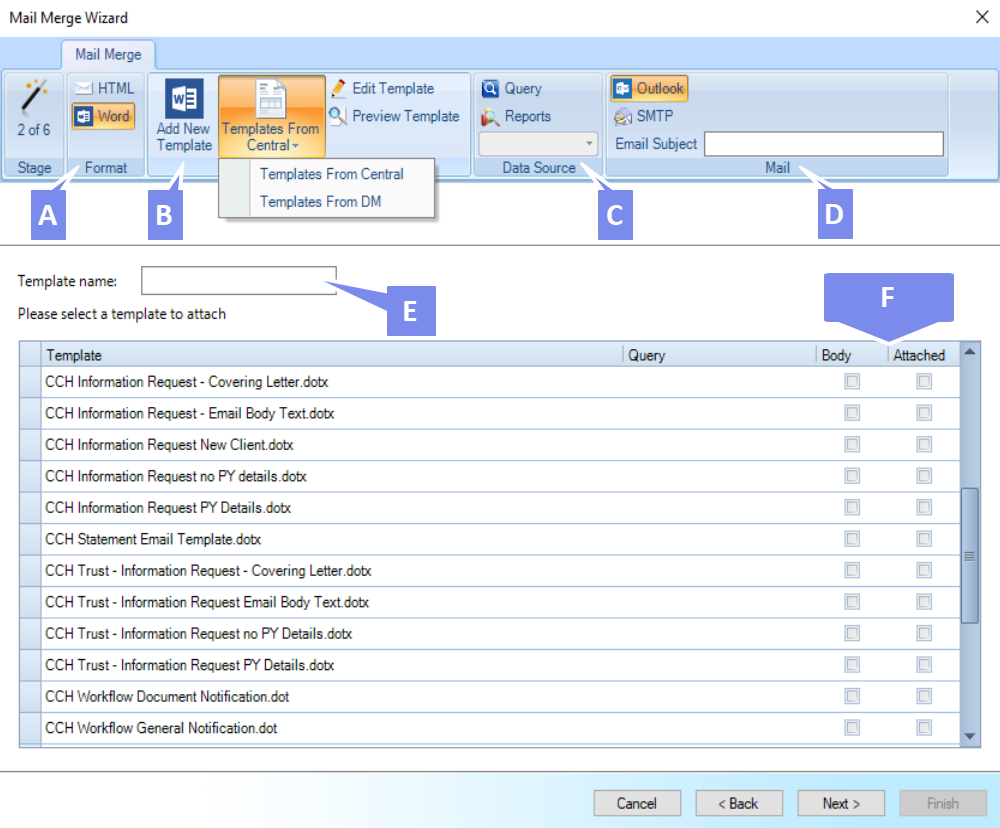
Task: Click the scroll up arrow of template list
Action: coord(969,351)
